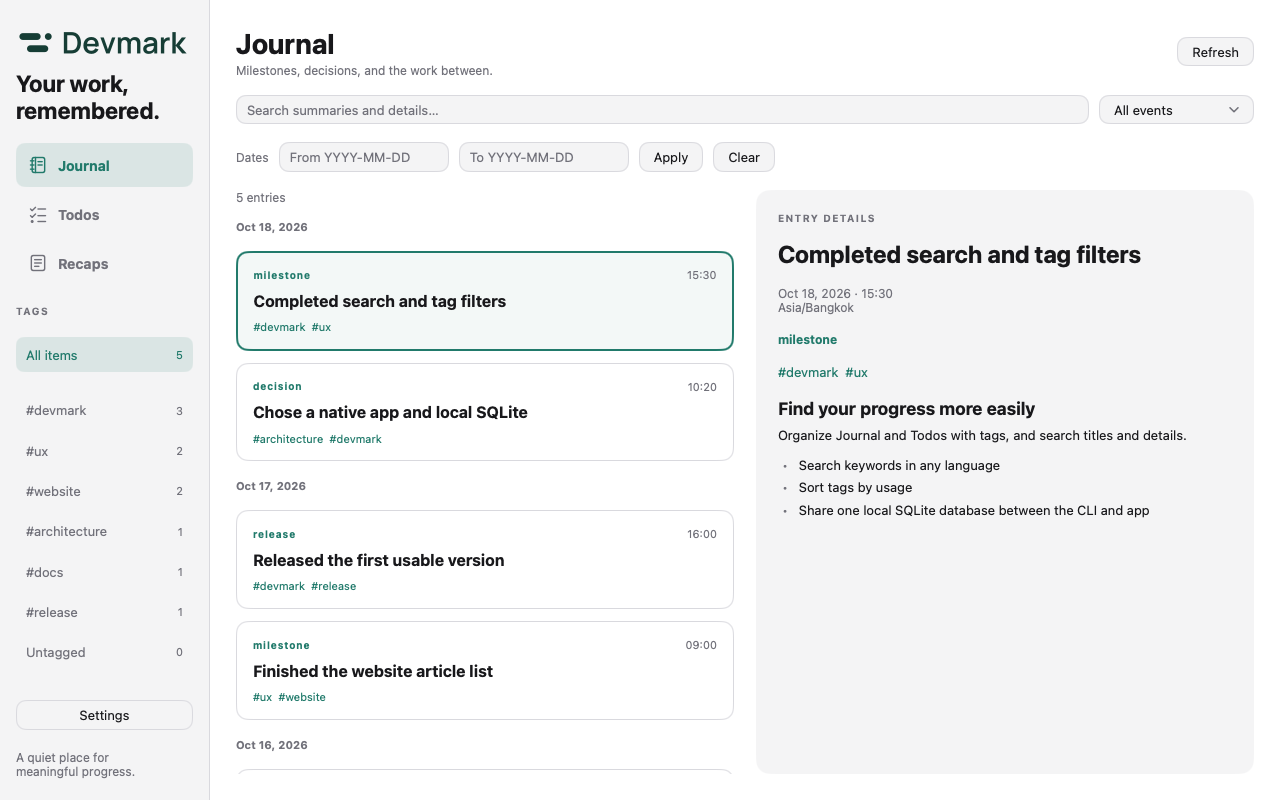Image resolution: width=1280 pixels, height=800 pixels.
Task: Filter by the #architecture tag in sidebar
Action: pyautogui.click(x=104, y=531)
